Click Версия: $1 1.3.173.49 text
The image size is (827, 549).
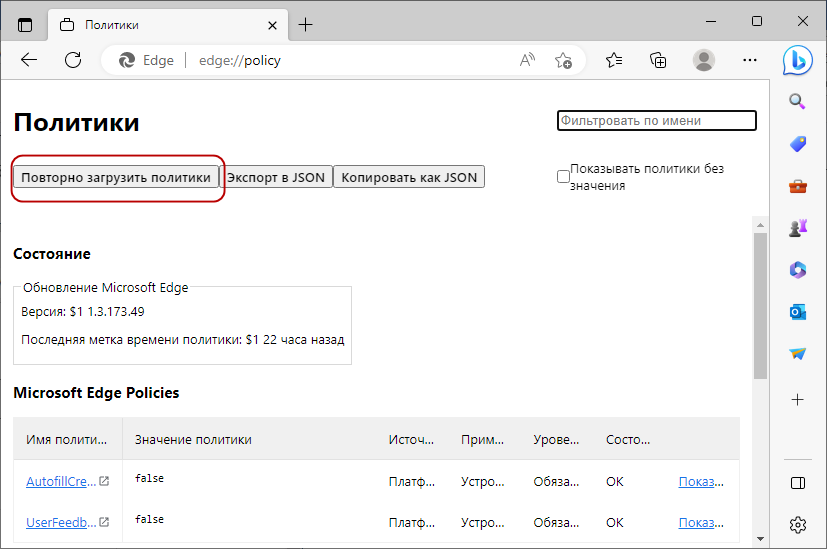tap(83, 312)
